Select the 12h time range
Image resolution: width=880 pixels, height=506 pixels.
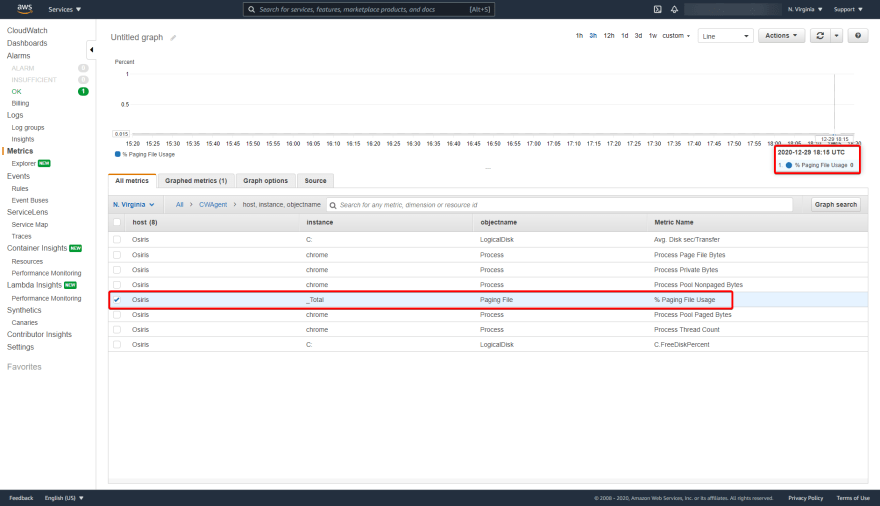[x=609, y=35]
